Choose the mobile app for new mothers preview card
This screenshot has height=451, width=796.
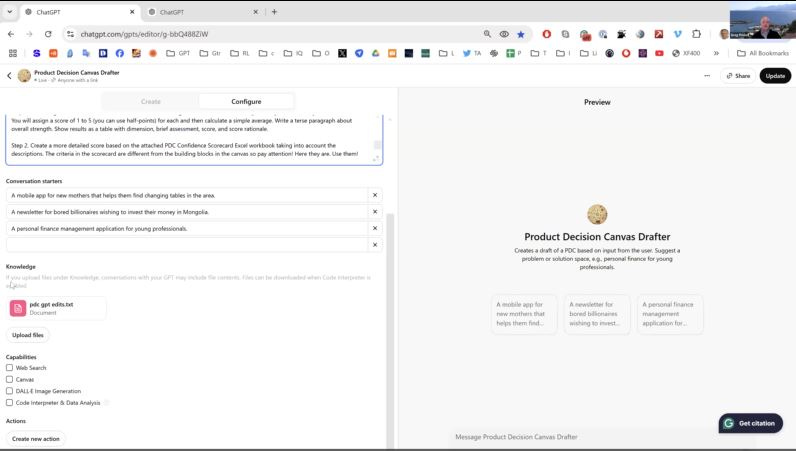524,314
